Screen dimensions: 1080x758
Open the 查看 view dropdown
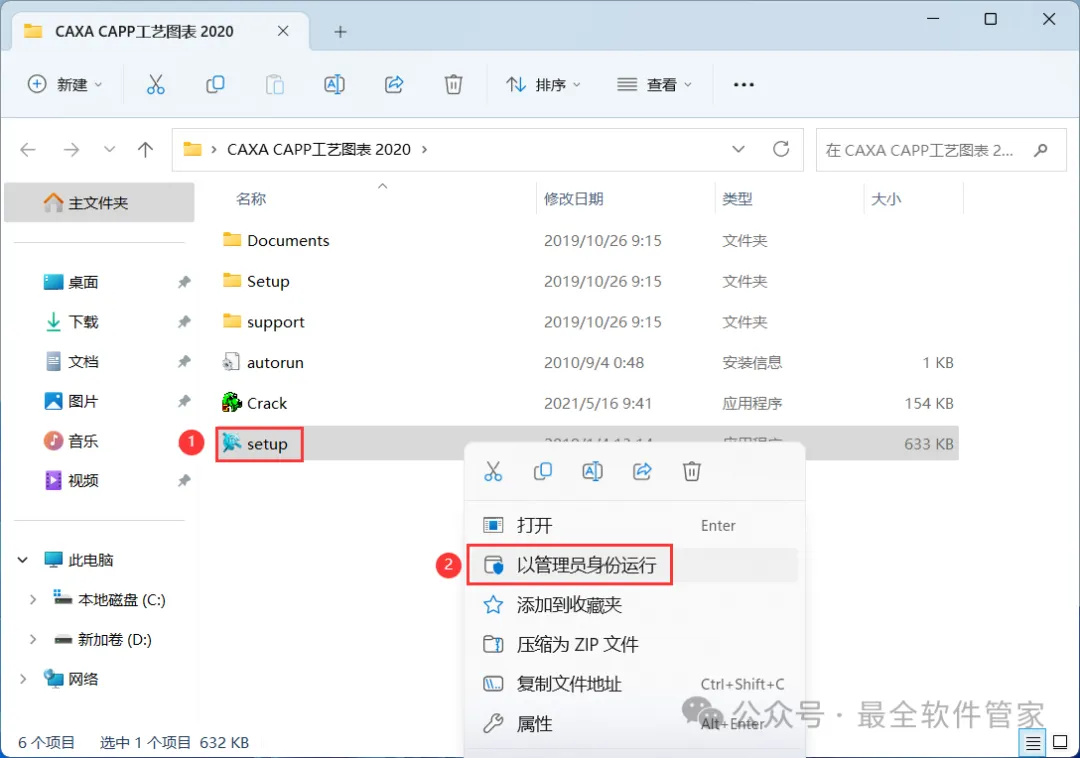point(654,85)
